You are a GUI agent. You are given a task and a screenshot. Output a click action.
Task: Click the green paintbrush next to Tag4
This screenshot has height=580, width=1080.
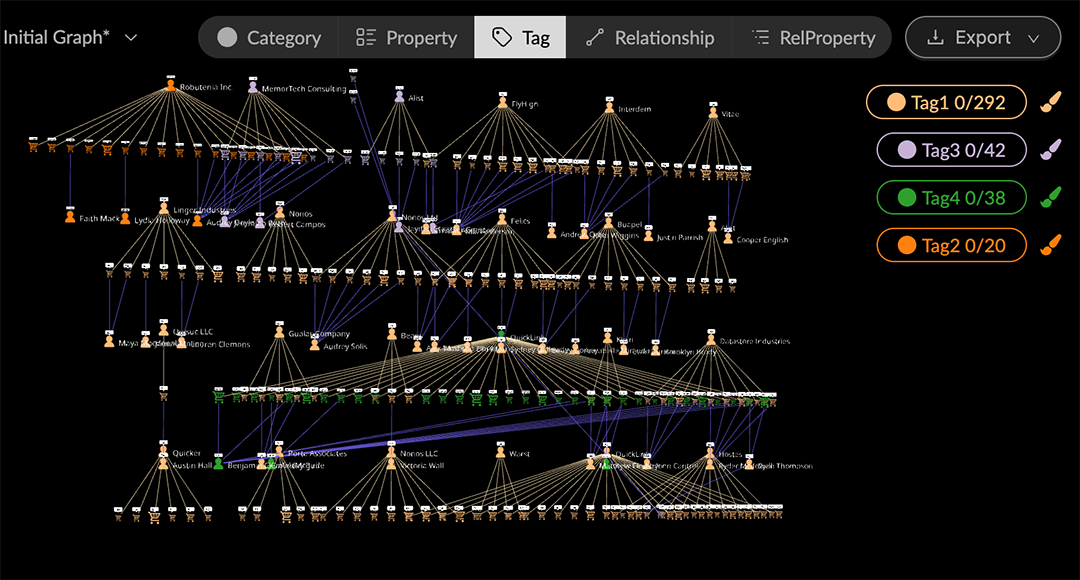(x=1049, y=198)
